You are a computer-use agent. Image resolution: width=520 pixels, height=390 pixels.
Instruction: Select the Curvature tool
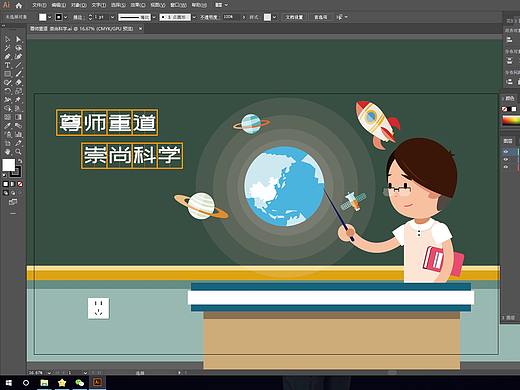[x=18, y=57]
